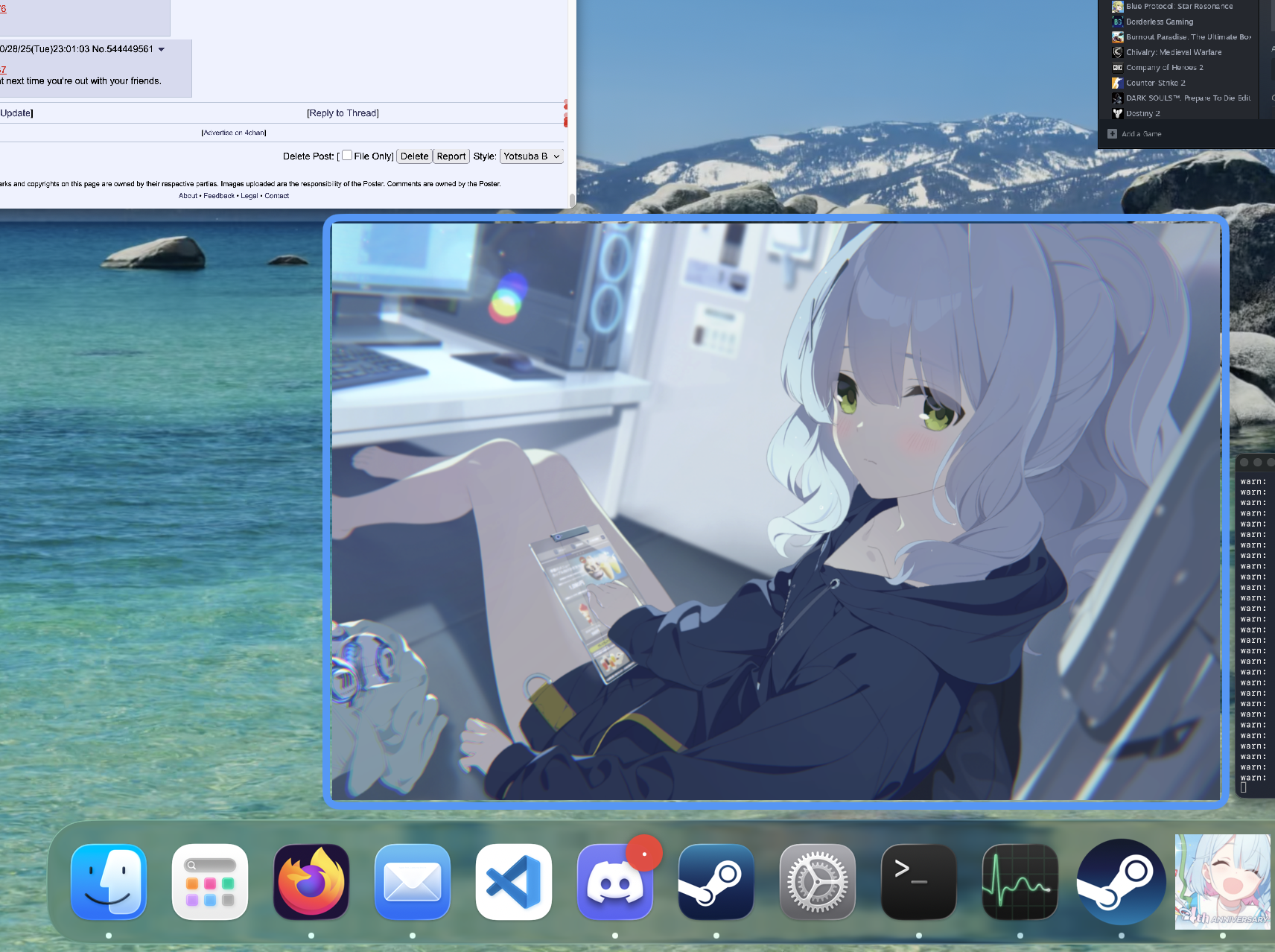Open post menu arrow beside No.544449561
The image size is (1275, 952).
(x=162, y=50)
